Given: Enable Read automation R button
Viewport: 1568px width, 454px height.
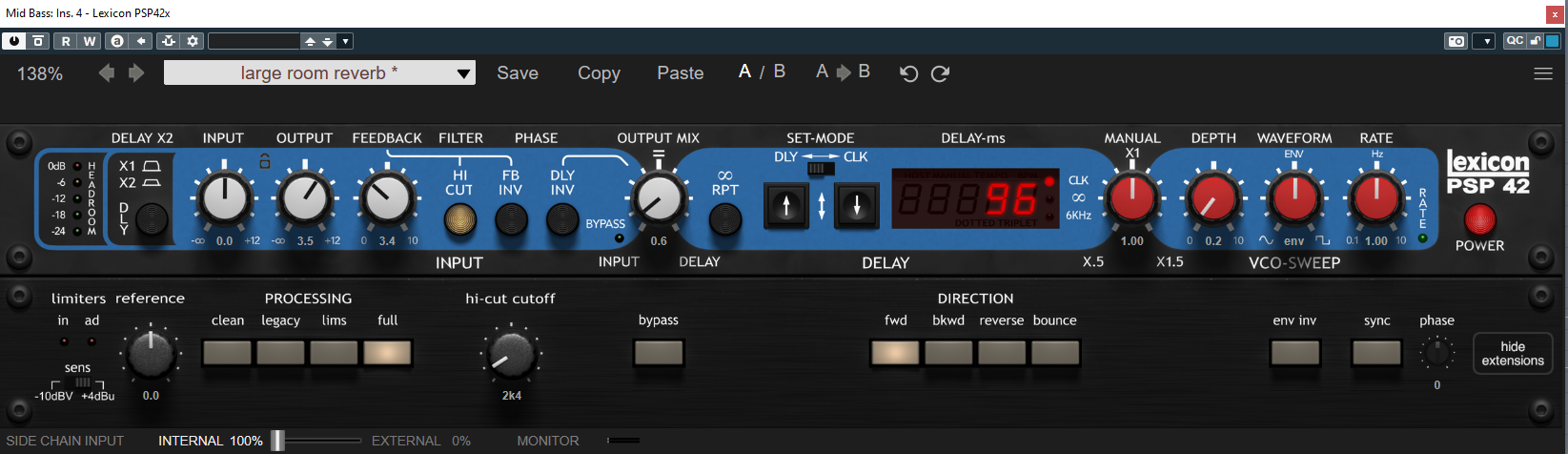Looking at the screenshot, I should point(66,41).
